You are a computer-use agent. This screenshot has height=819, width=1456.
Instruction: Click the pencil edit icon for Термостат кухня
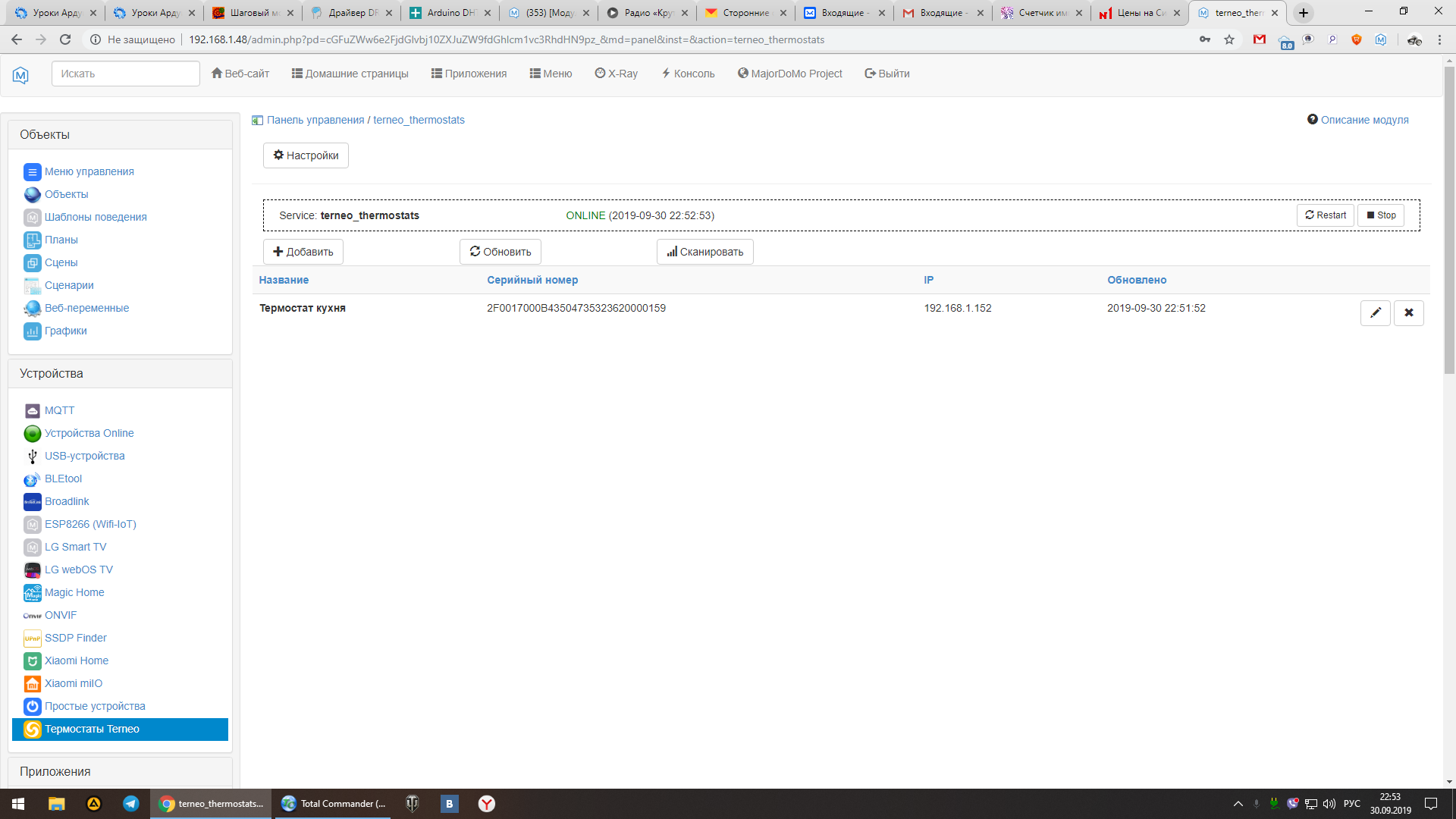[1375, 312]
